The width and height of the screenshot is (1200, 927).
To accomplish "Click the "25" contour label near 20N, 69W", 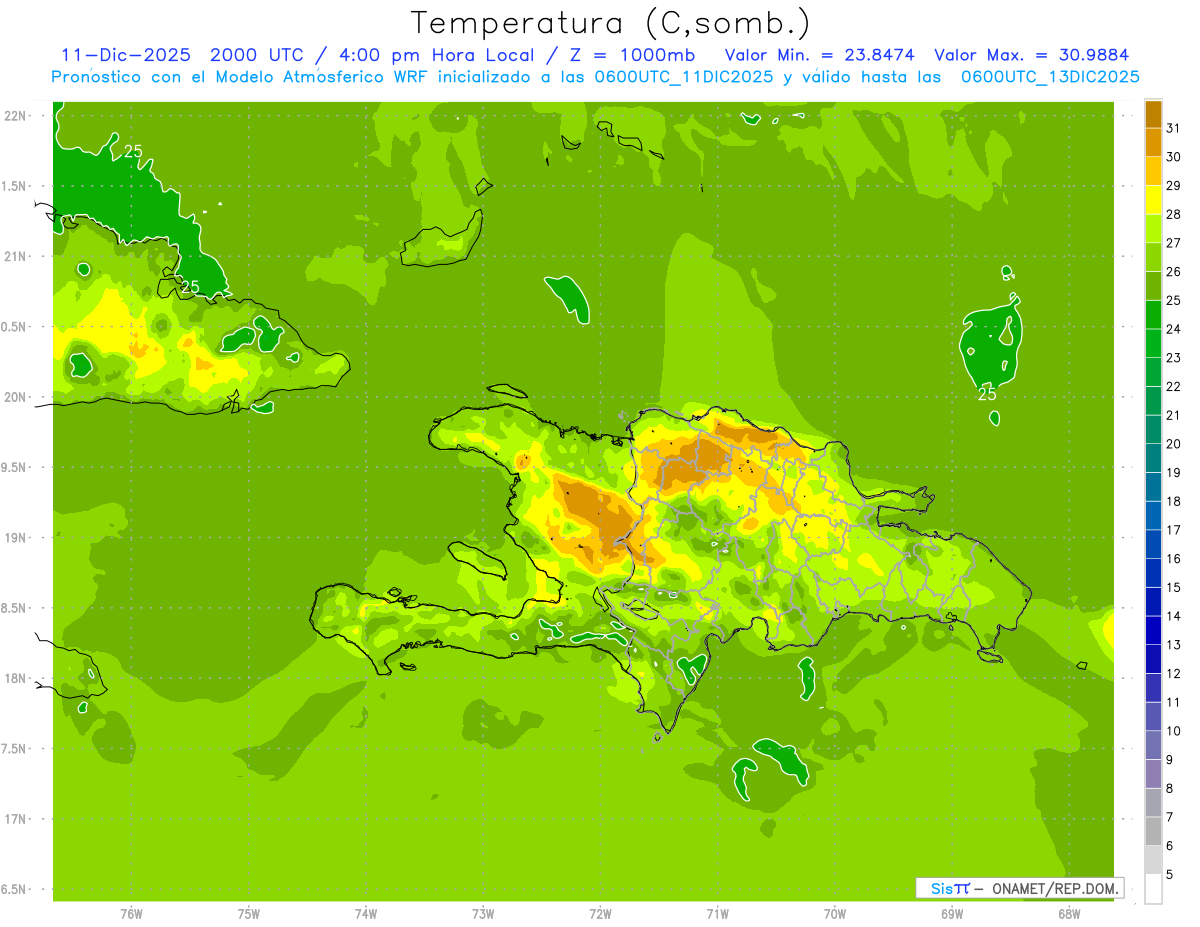I will (x=987, y=394).
